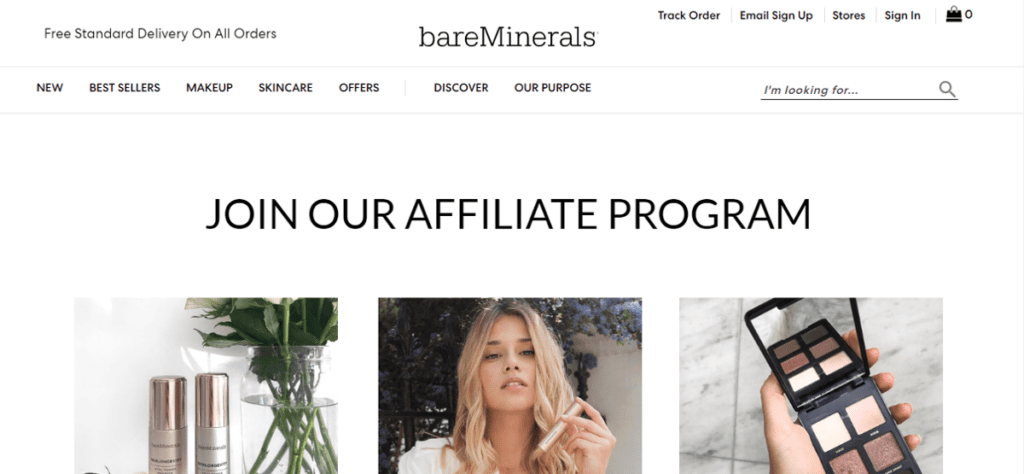1024x474 pixels.
Task: Expand the SKINCARE navigation menu
Action: coord(285,87)
